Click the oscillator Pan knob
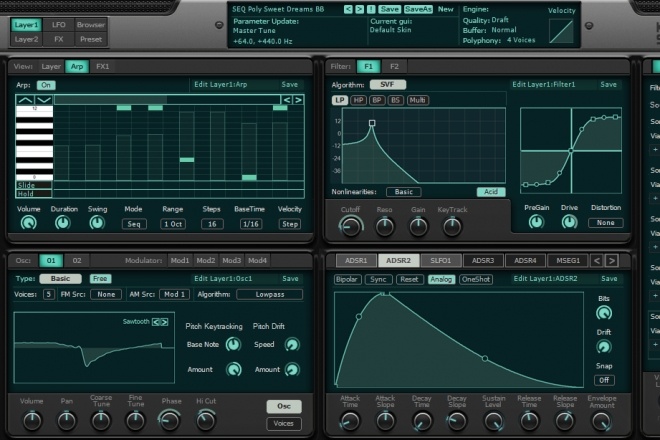 coord(67,421)
